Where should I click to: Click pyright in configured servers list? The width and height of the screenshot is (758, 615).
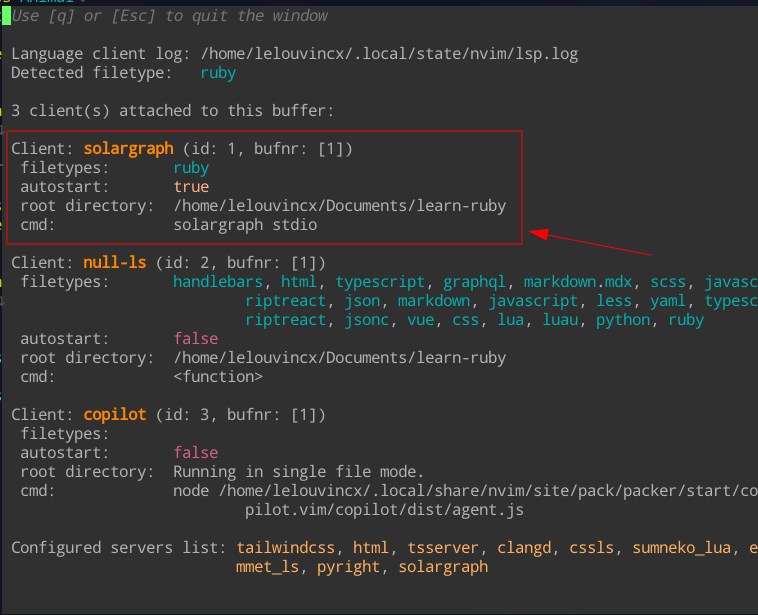(x=348, y=567)
